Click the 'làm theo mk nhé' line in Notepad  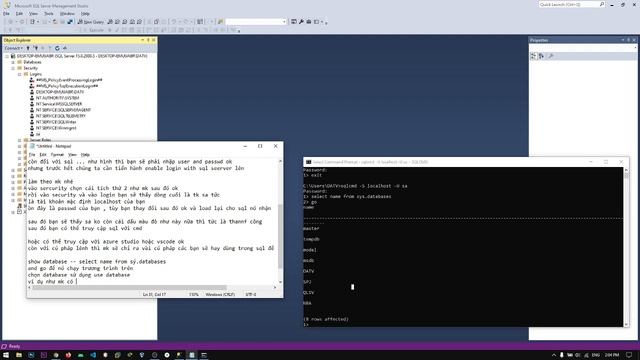(50, 181)
